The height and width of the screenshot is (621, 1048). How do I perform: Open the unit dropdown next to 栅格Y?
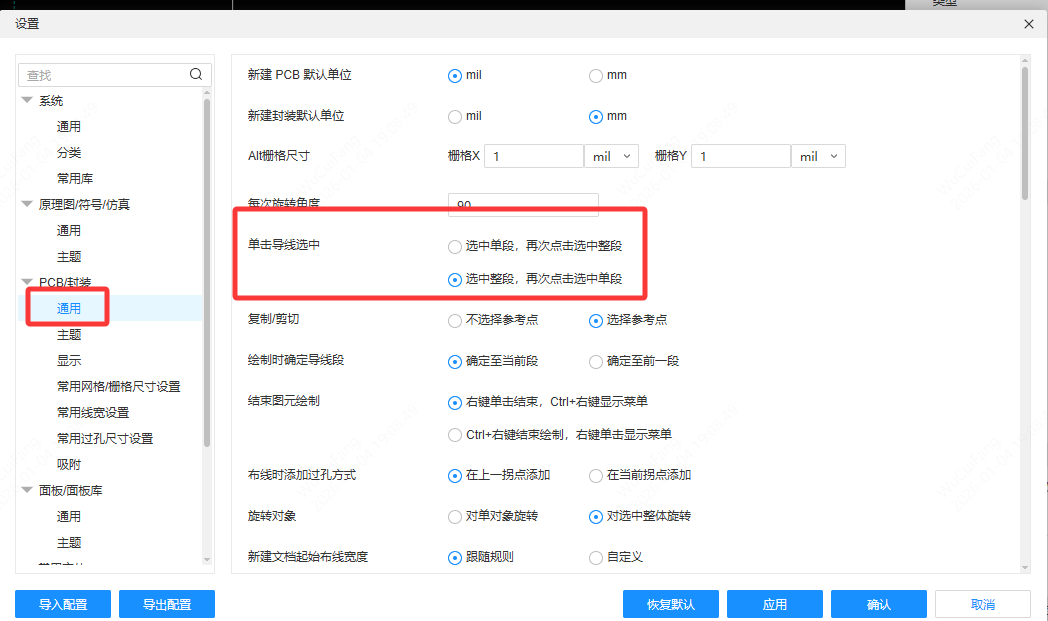tap(818, 155)
